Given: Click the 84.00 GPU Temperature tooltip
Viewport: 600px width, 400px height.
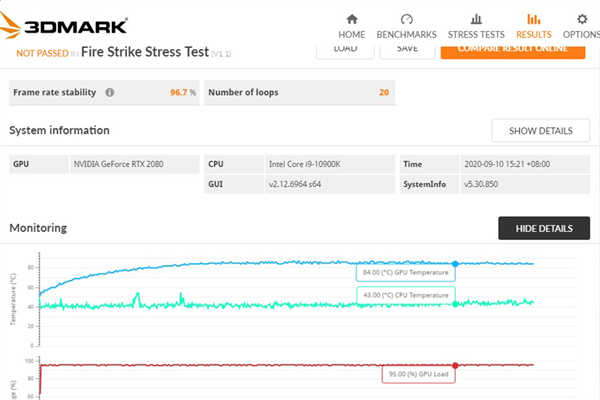Looking at the screenshot, I should (406, 273).
